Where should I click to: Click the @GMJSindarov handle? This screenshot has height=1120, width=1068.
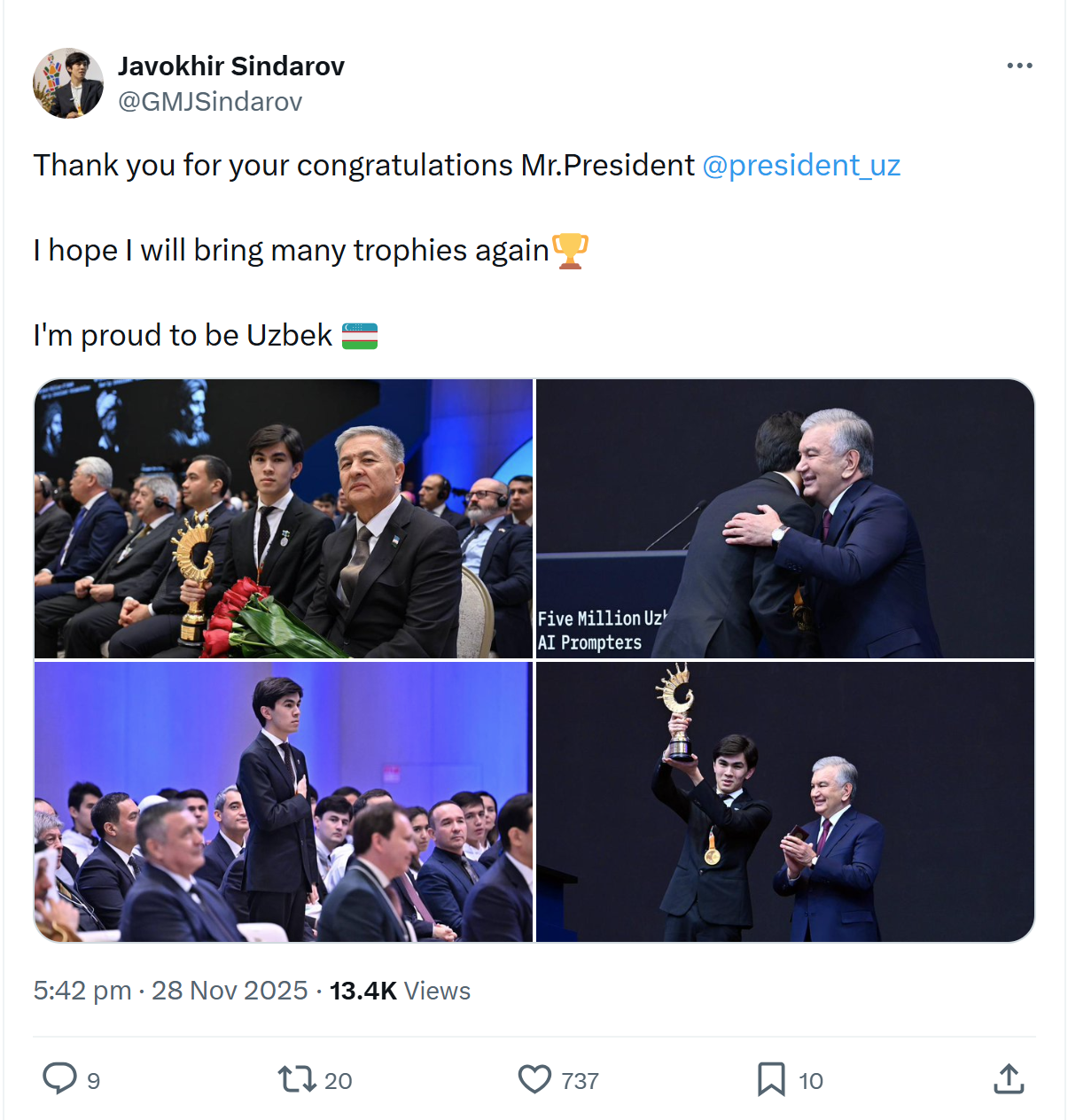pyautogui.click(x=210, y=102)
